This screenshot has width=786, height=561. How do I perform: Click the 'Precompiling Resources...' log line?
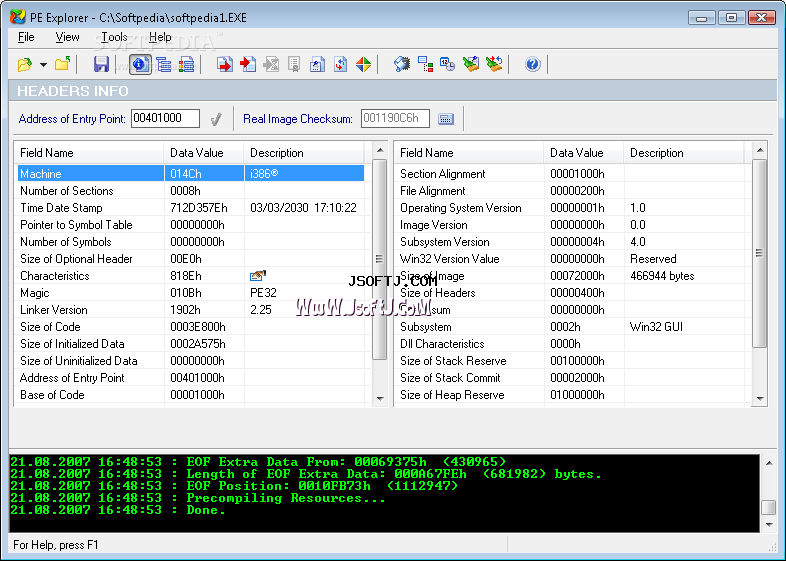(198, 498)
